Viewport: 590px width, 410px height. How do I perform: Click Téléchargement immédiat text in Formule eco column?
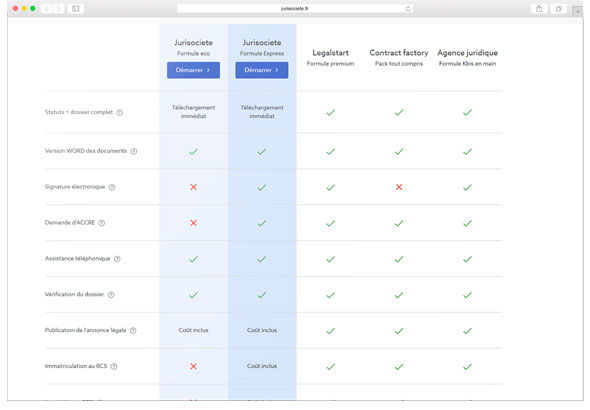click(x=193, y=112)
